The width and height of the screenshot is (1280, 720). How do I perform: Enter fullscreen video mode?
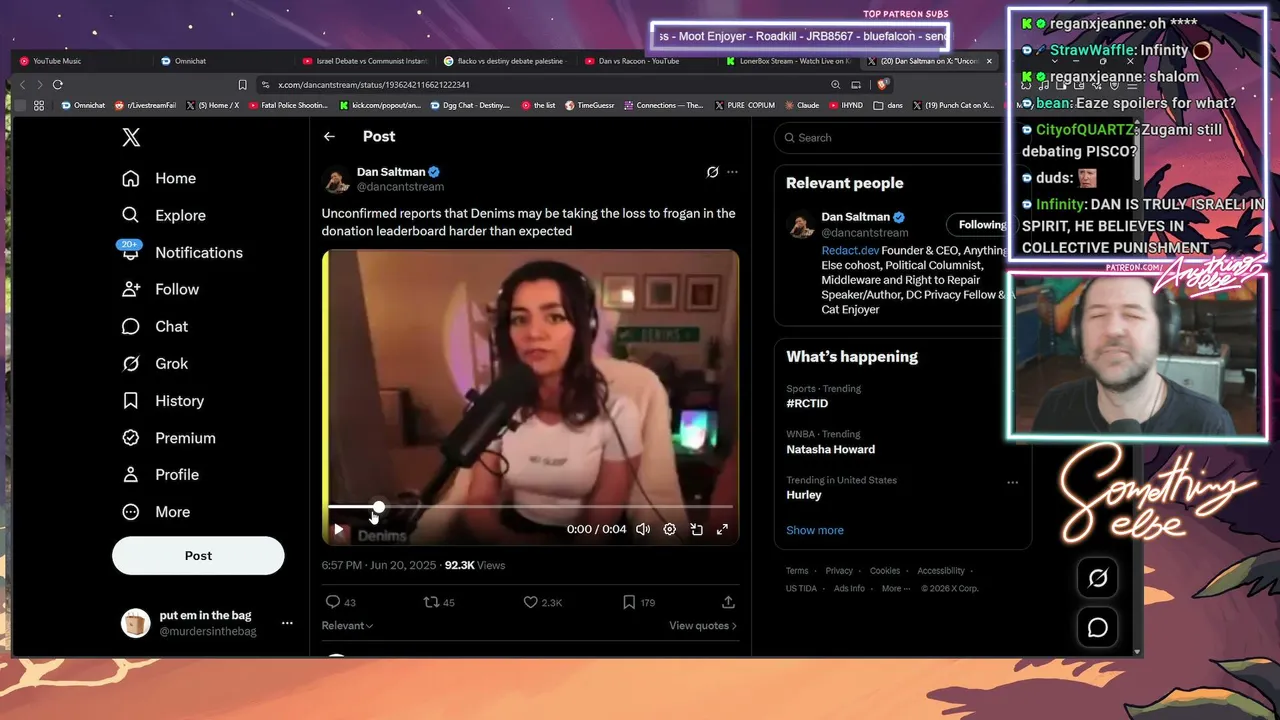click(x=722, y=529)
